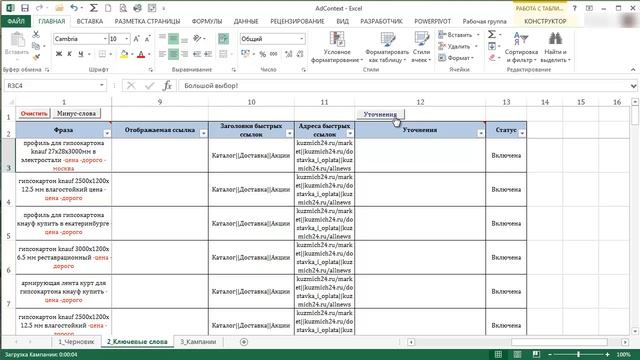Add a new sheet with plus button
The height and width of the screenshot is (360, 640).
point(244,342)
